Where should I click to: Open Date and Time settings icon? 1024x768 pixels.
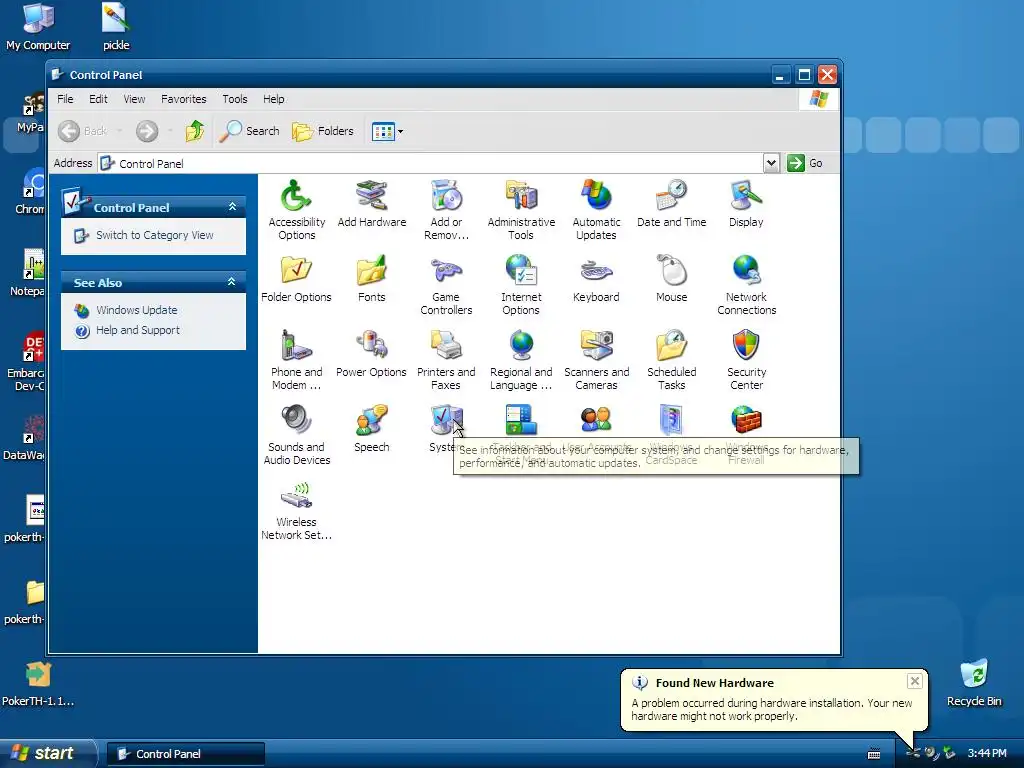coord(671,204)
